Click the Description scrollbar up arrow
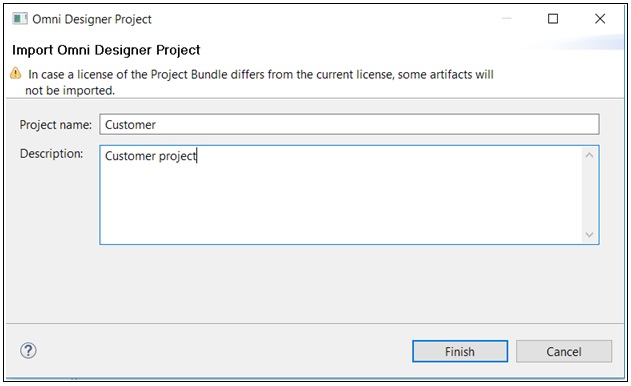 tap(590, 155)
